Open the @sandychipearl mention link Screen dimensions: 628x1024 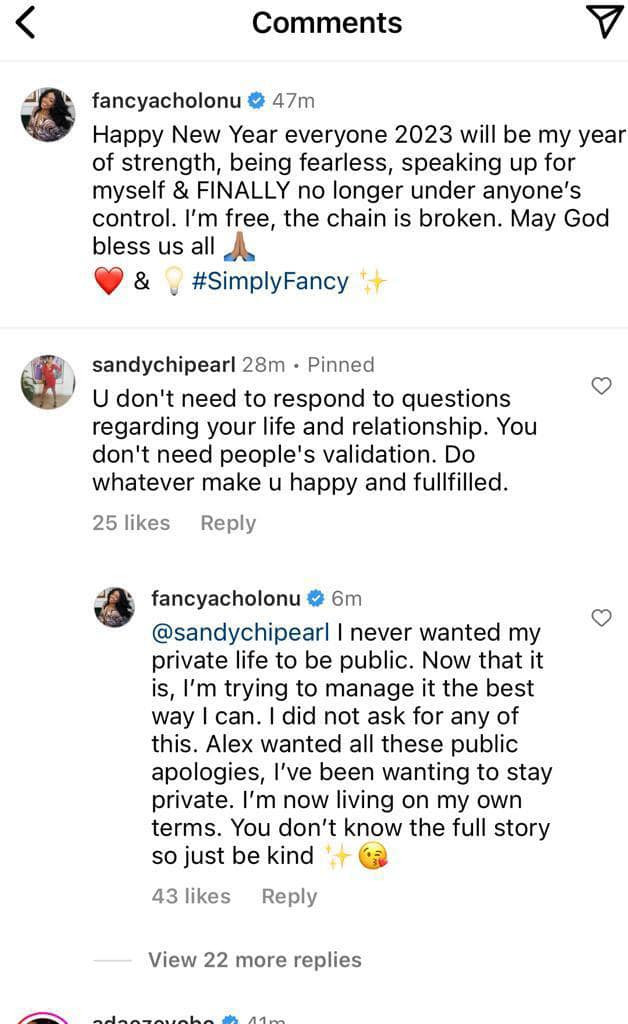point(241,633)
